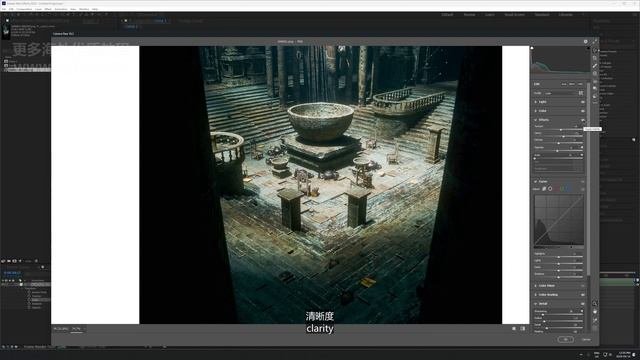This screenshot has height=360, width=640.
Task: Open the Masking tool in Camera Raw
Action: [595, 73]
